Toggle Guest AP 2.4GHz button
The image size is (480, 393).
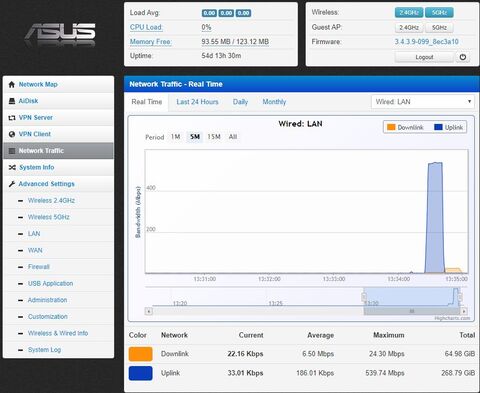point(409,28)
